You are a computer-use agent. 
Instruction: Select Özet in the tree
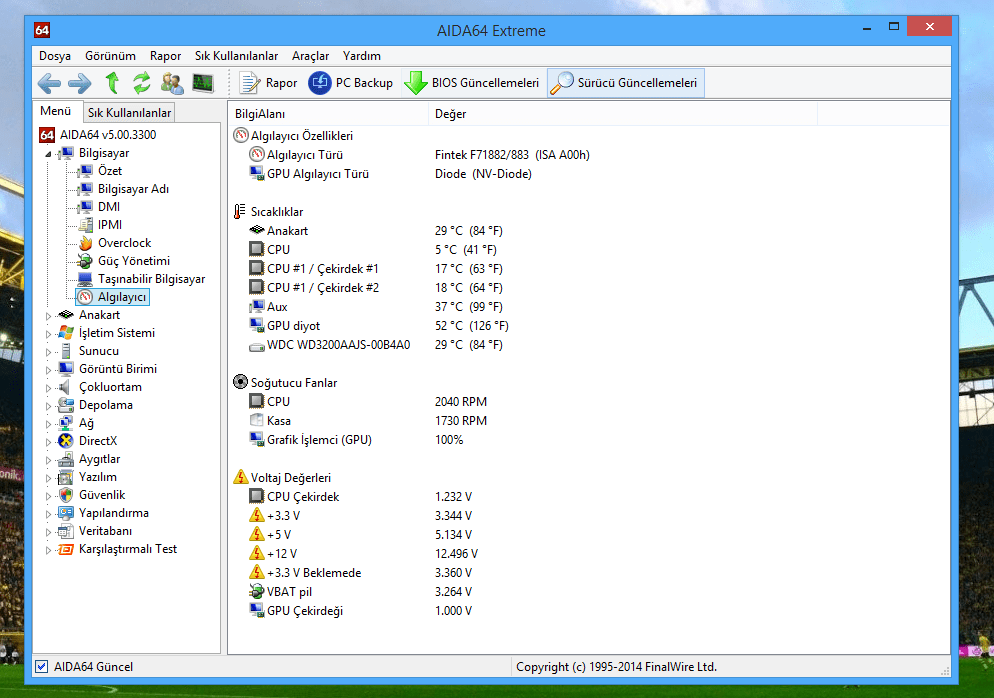coord(110,171)
